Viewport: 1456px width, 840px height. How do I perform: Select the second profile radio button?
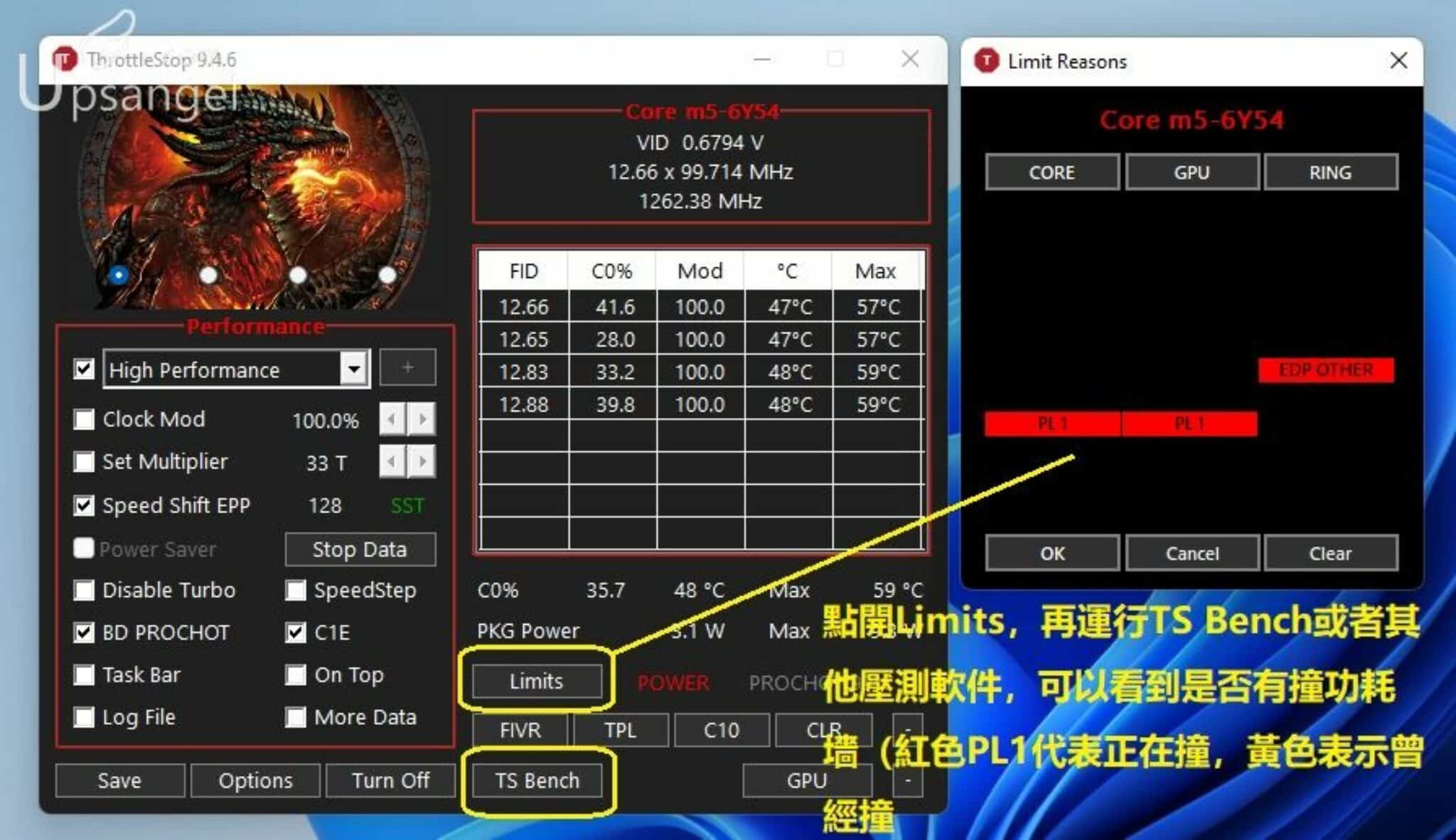click(208, 274)
